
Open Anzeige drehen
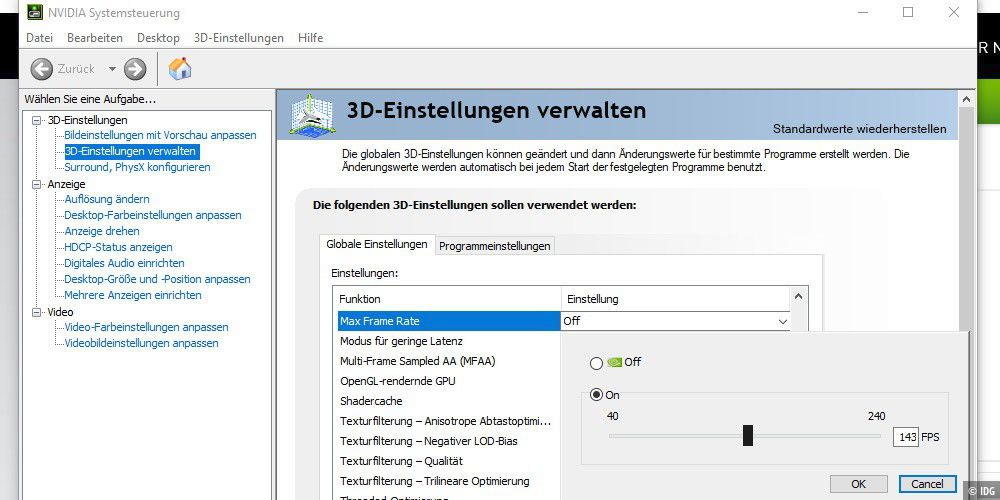[x=101, y=231]
